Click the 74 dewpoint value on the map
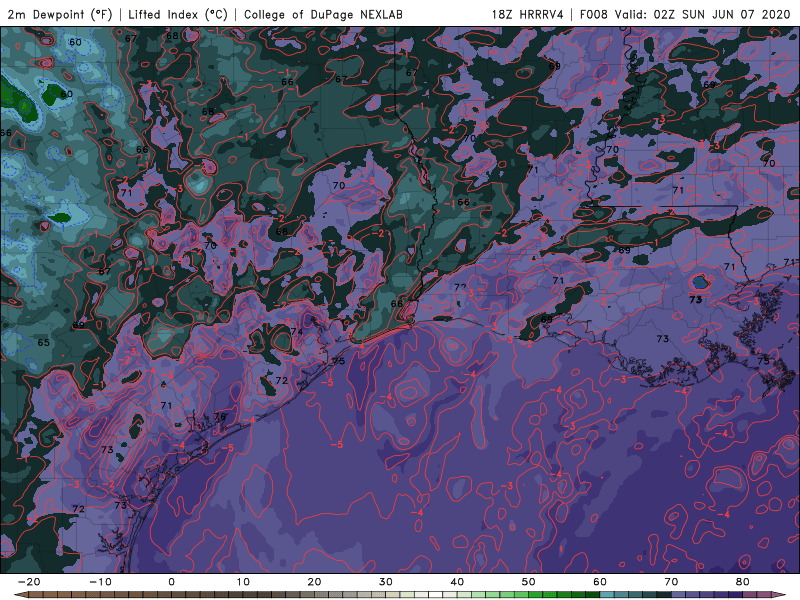Screen dimensions: 800x600 [296, 332]
